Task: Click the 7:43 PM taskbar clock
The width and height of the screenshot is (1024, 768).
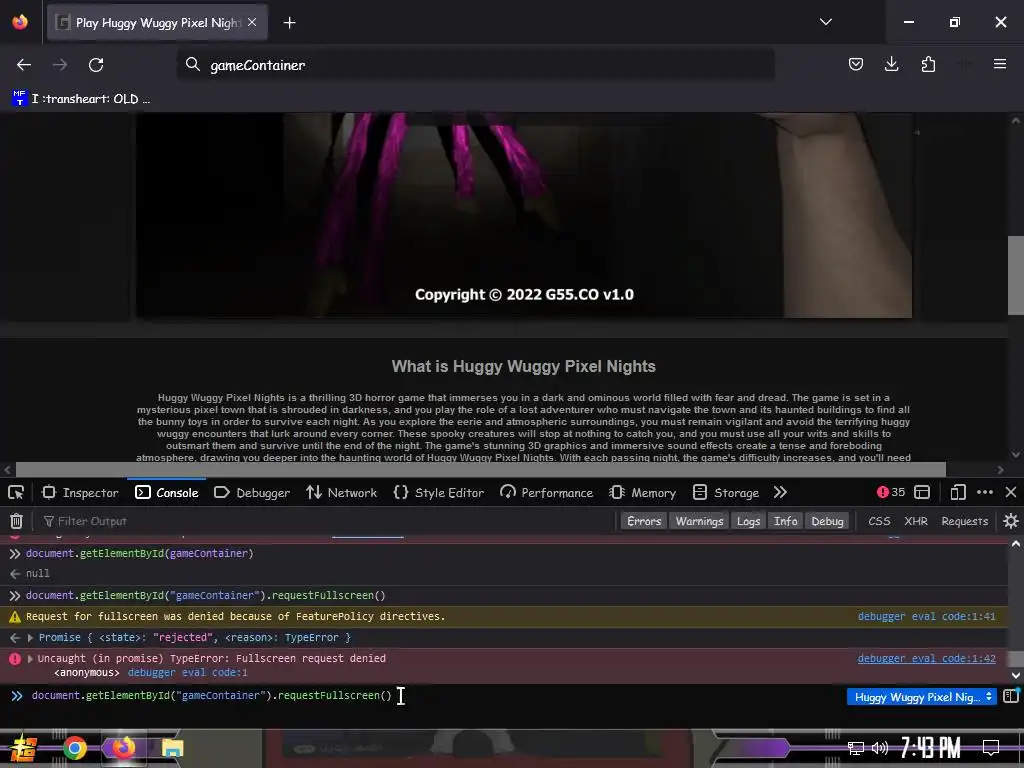Action: click(930, 748)
